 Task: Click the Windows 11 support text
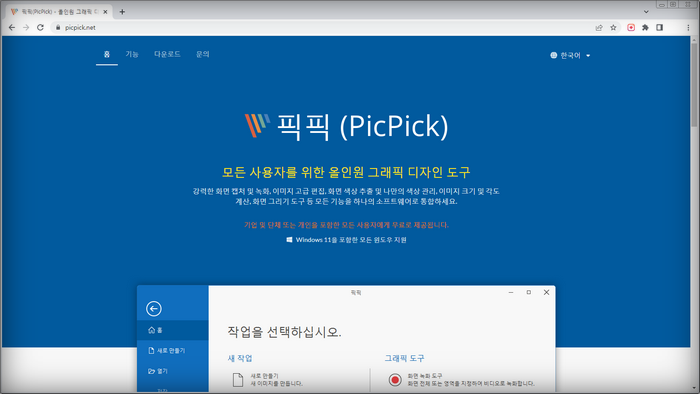click(x=351, y=240)
